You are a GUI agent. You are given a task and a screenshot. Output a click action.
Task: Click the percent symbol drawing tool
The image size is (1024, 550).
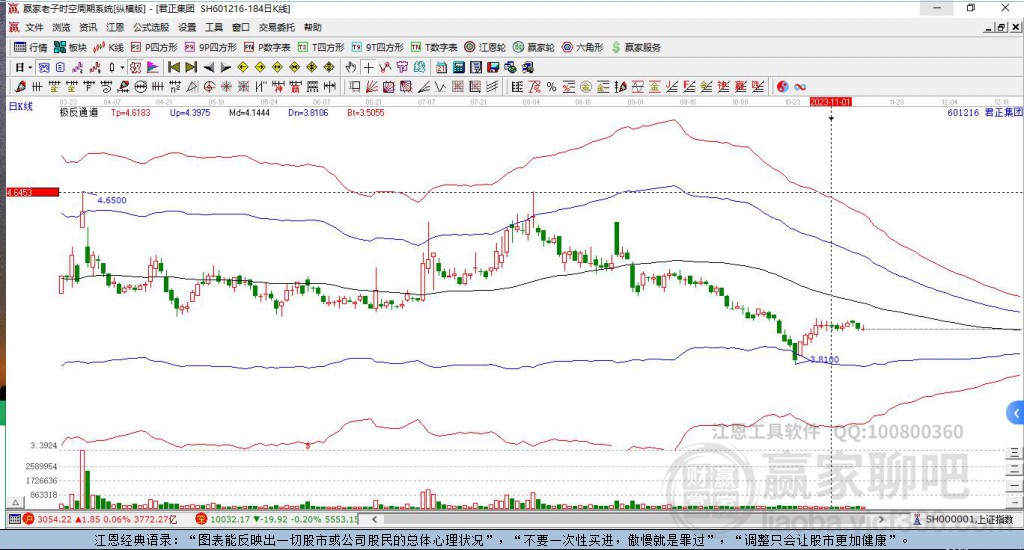coord(551,87)
